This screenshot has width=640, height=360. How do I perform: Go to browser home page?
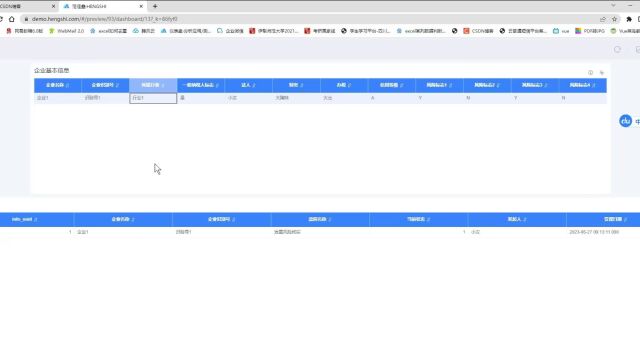[12, 19]
